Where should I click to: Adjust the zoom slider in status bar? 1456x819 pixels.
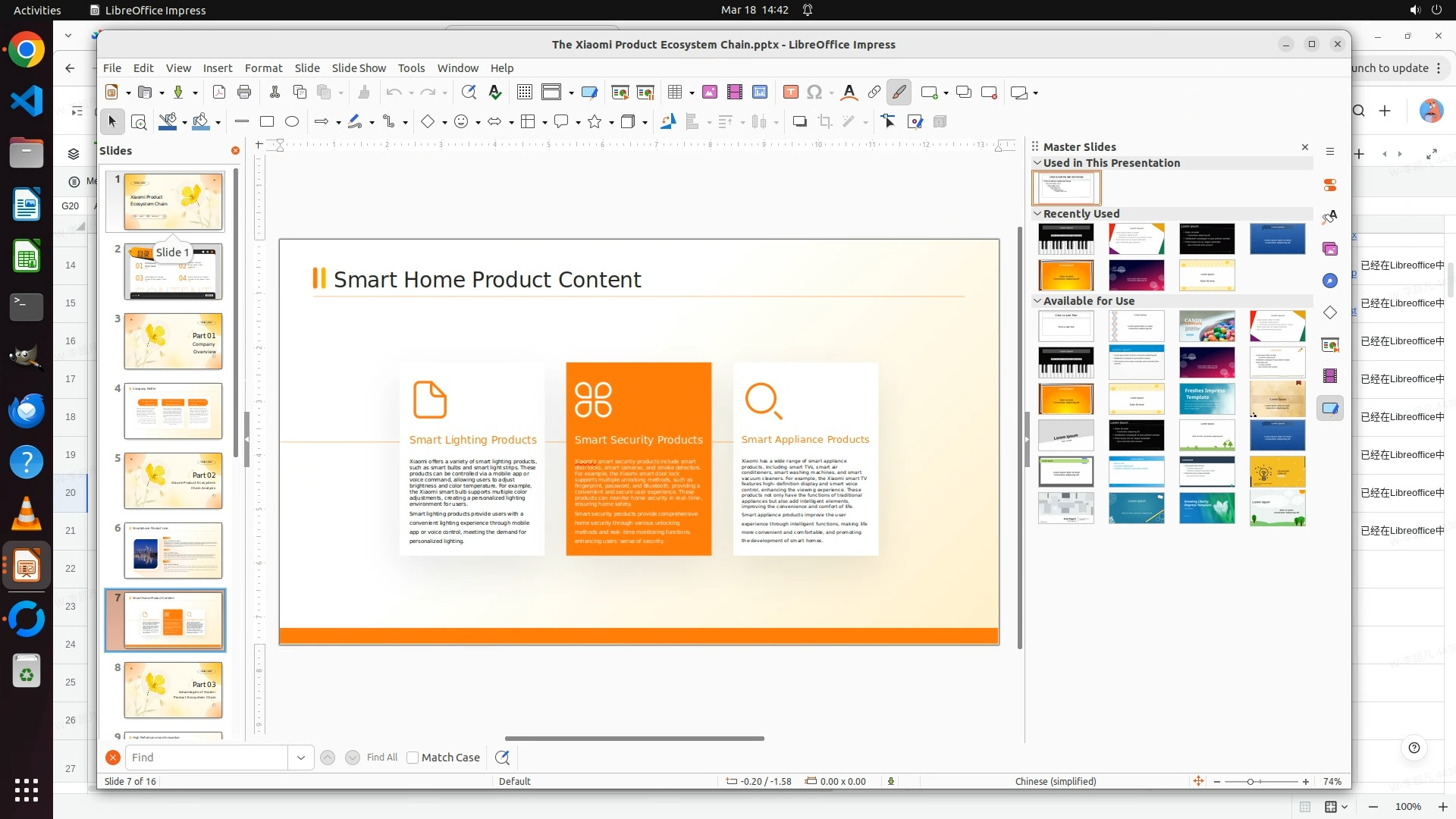point(1250,781)
